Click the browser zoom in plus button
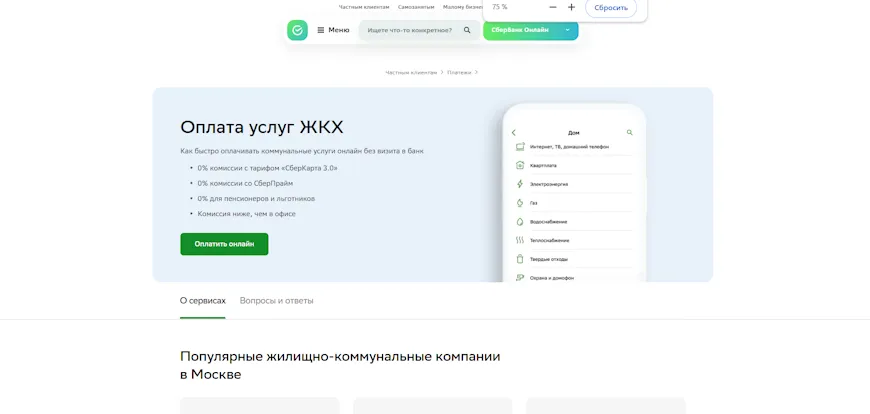870x414 pixels. pos(571,7)
